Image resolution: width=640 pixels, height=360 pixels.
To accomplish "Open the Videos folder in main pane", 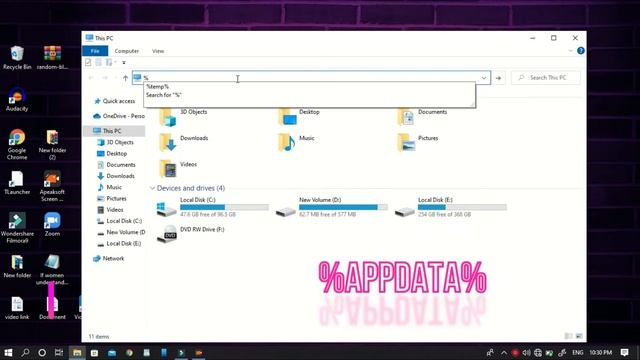I will point(178,169).
